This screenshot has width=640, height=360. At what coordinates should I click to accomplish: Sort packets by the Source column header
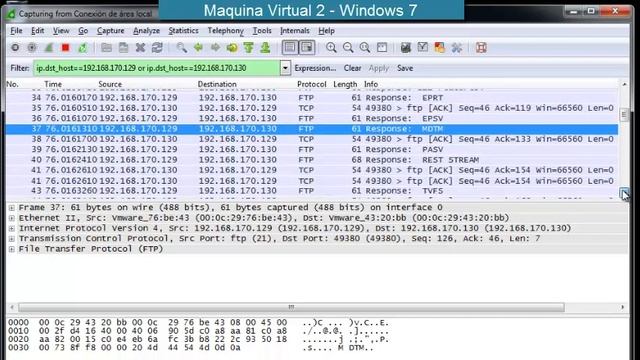tap(110, 84)
